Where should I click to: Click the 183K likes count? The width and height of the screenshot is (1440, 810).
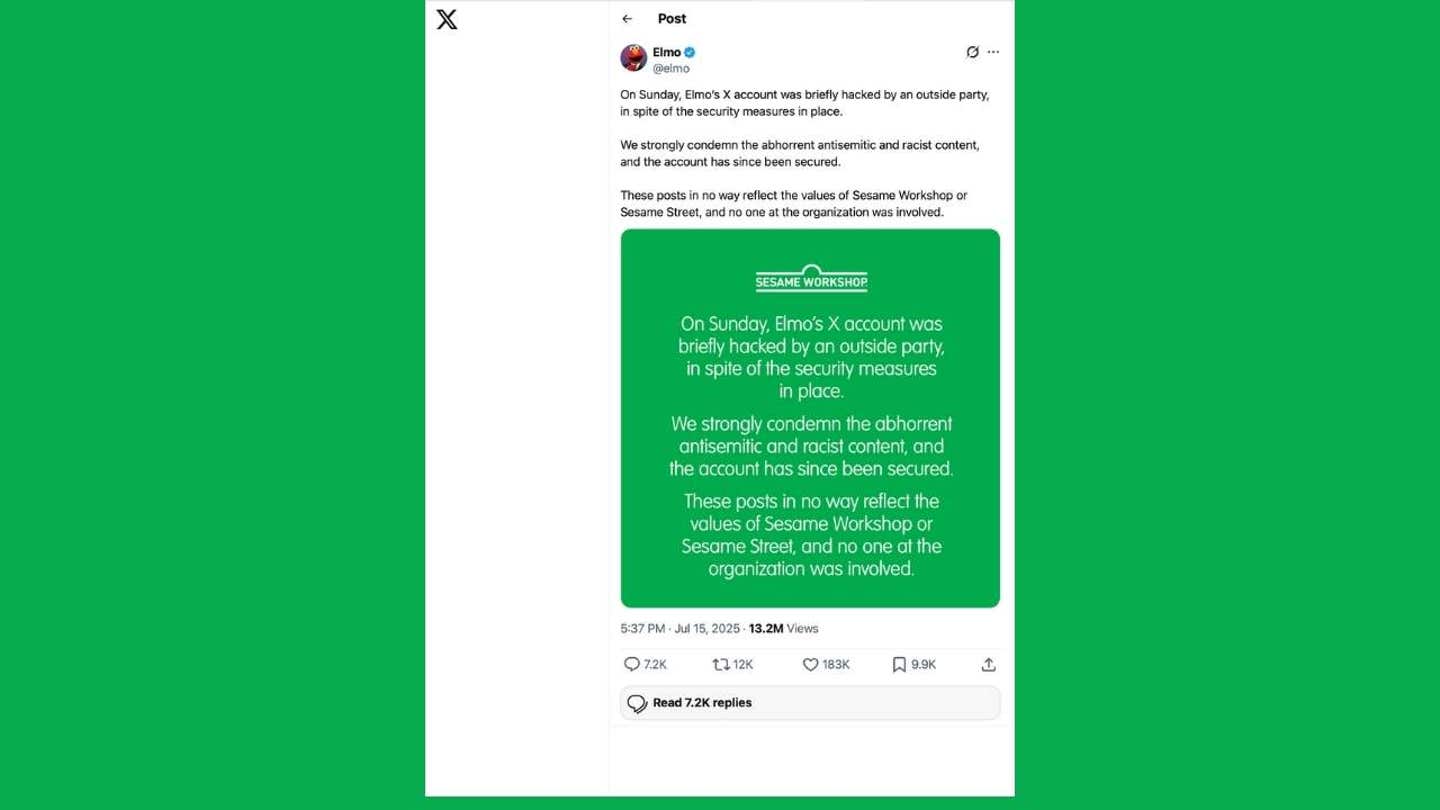pyautogui.click(x=836, y=664)
